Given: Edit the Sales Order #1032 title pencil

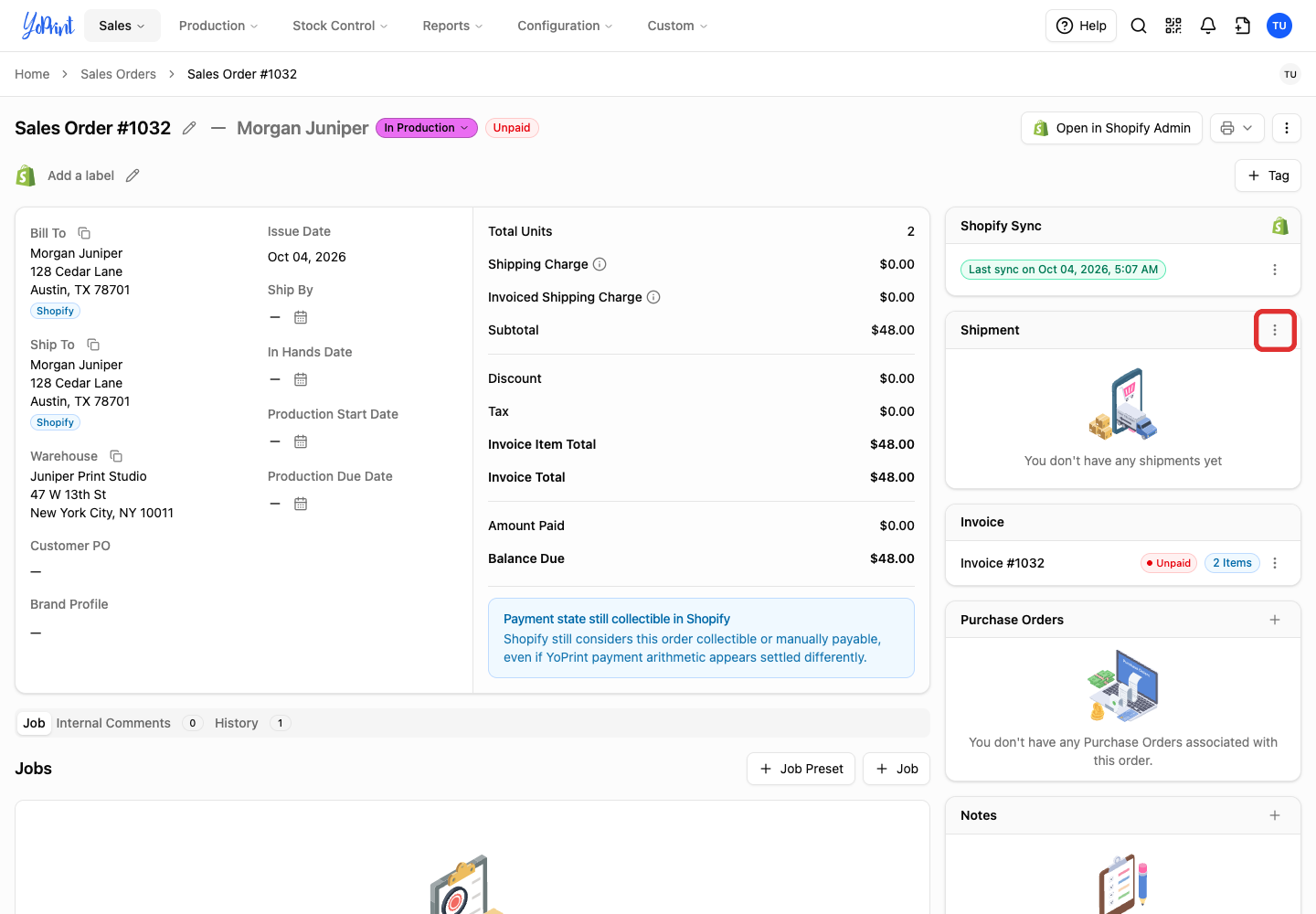Looking at the screenshot, I should tap(189, 128).
